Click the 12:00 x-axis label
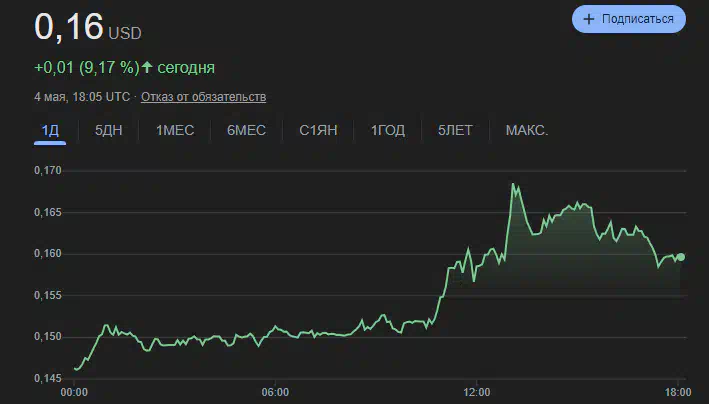 pos(477,392)
